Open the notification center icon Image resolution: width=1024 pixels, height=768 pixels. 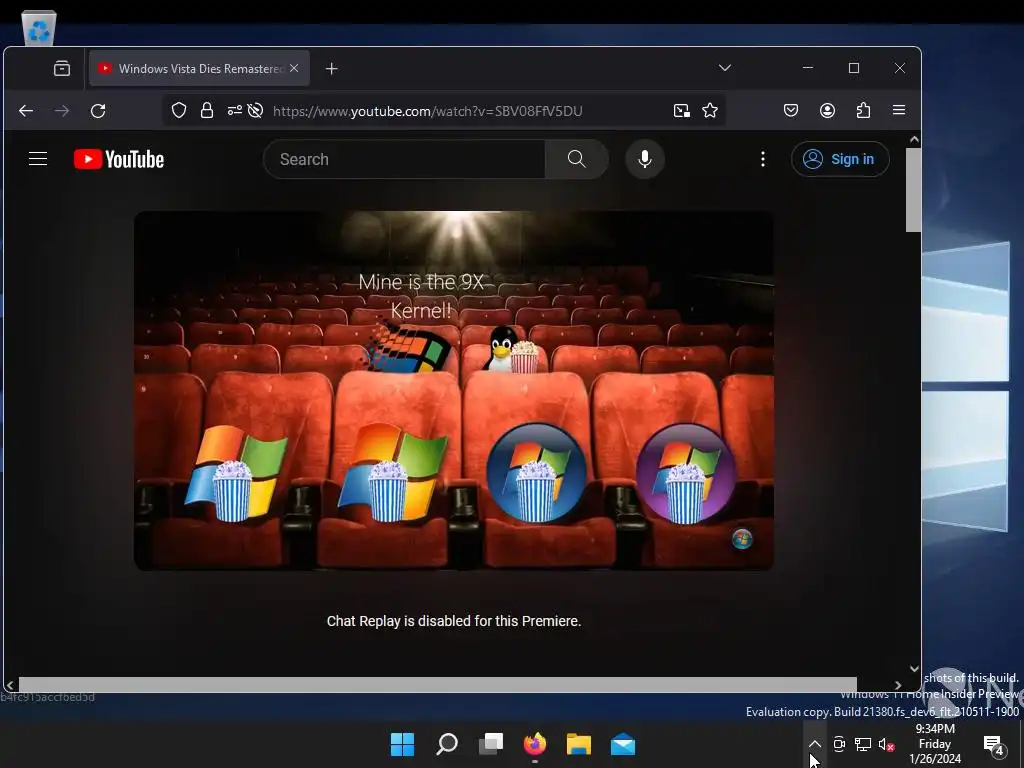pyautogui.click(x=993, y=744)
